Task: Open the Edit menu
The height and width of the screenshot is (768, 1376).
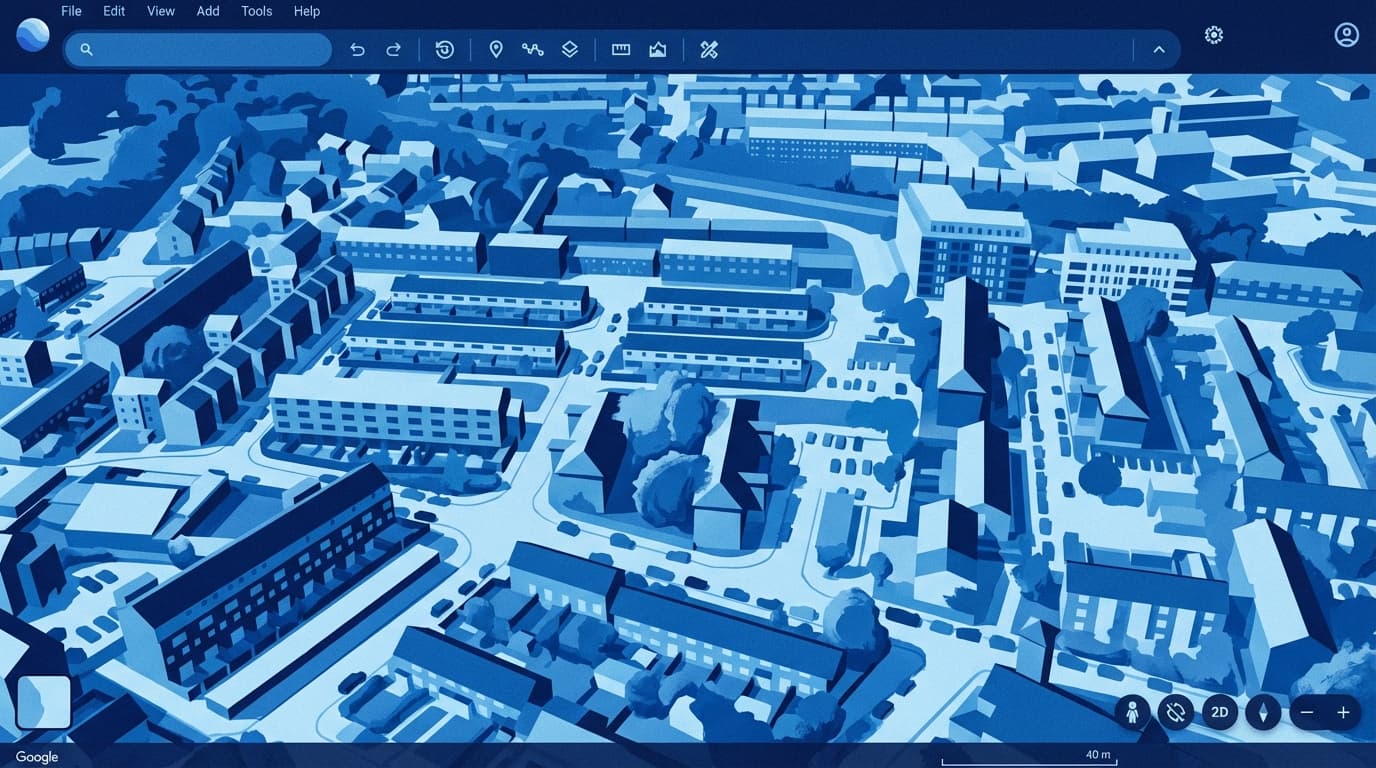Action: 114,11
